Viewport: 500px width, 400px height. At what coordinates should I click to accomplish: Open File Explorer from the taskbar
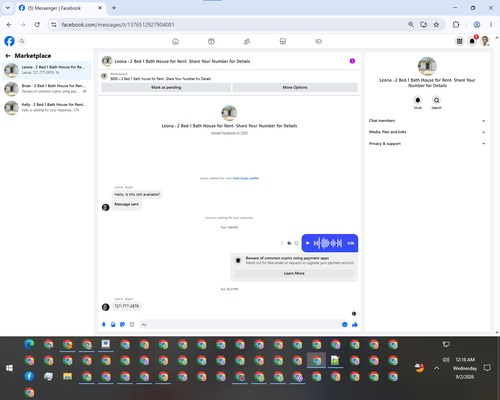(67, 376)
